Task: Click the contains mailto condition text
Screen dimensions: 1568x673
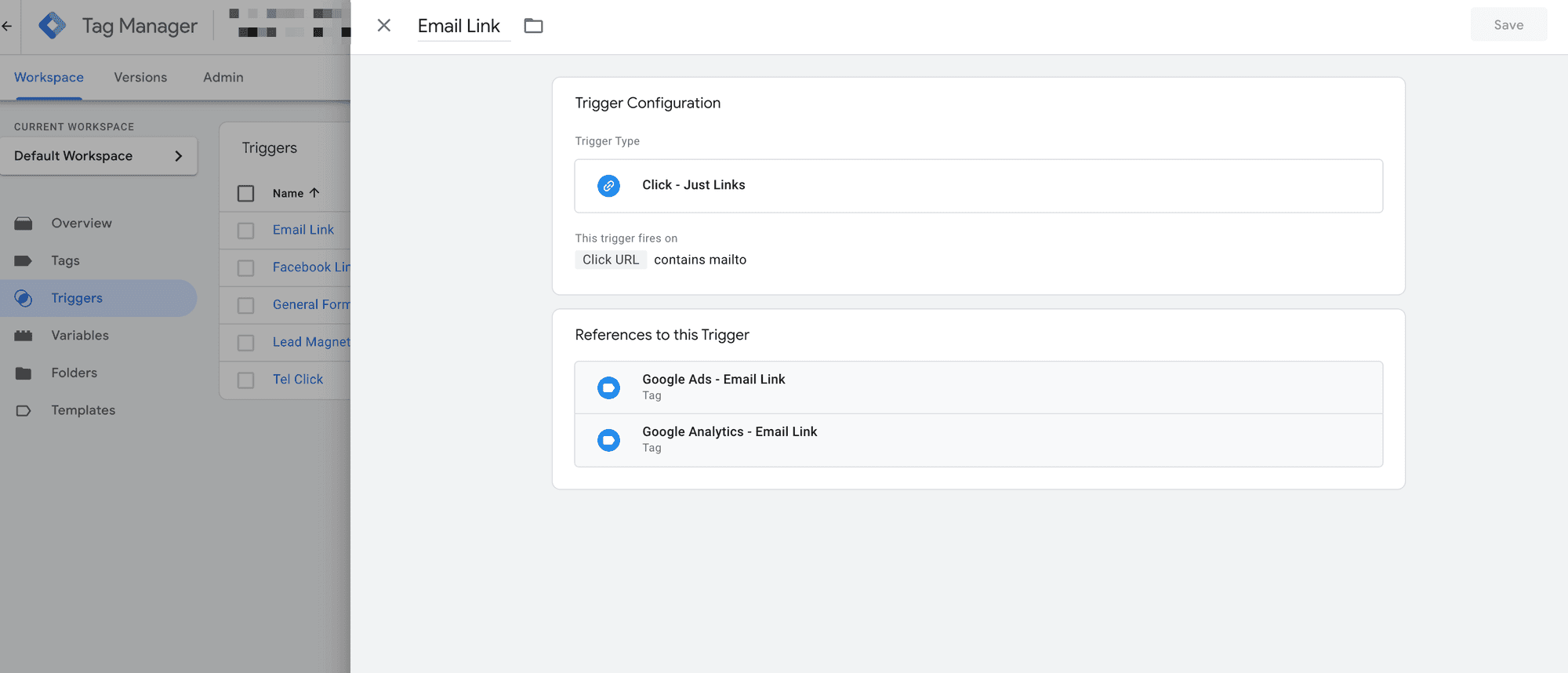Action: [x=700, y=260]
